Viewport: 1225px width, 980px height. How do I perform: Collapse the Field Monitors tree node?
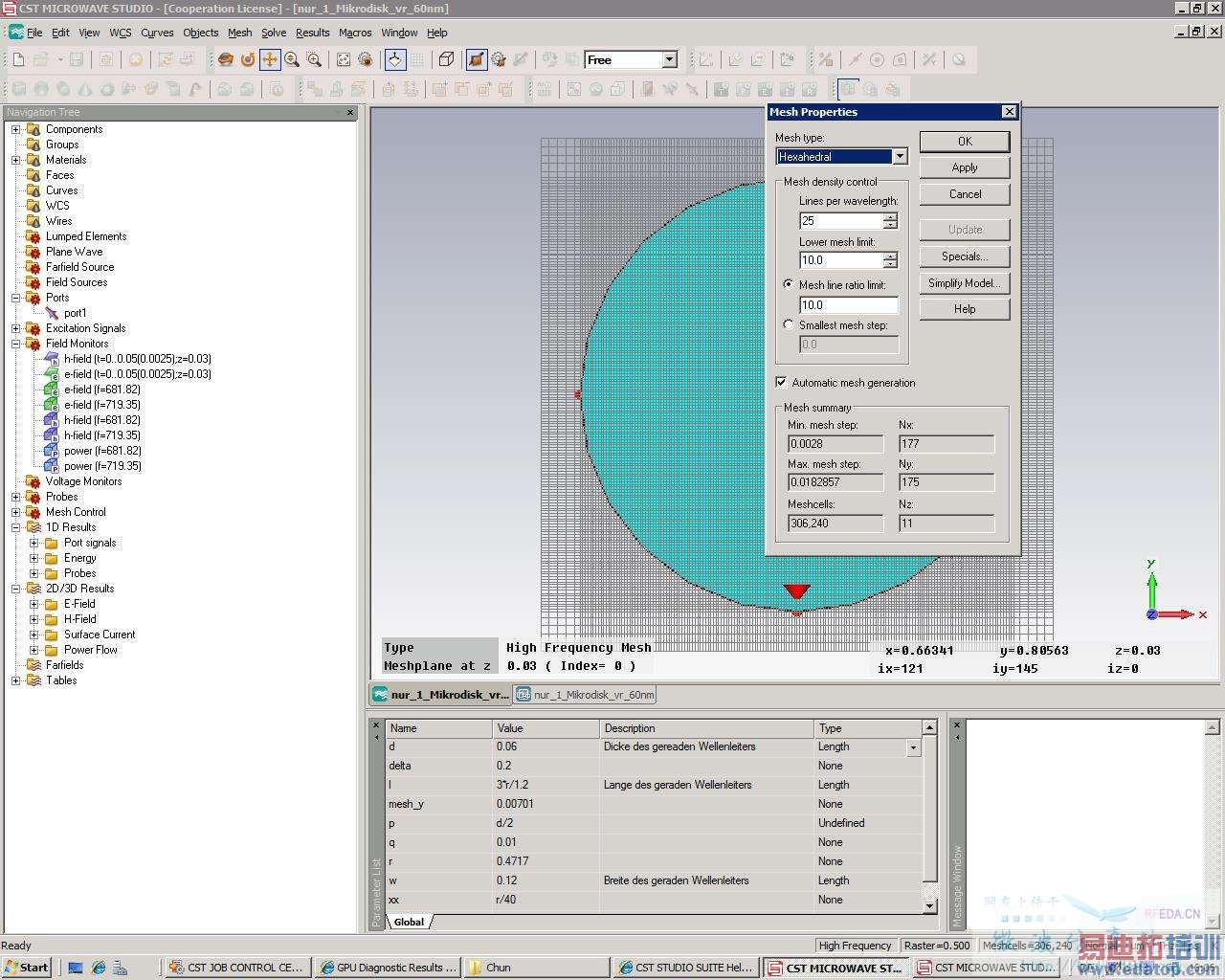tap(15, 344)
